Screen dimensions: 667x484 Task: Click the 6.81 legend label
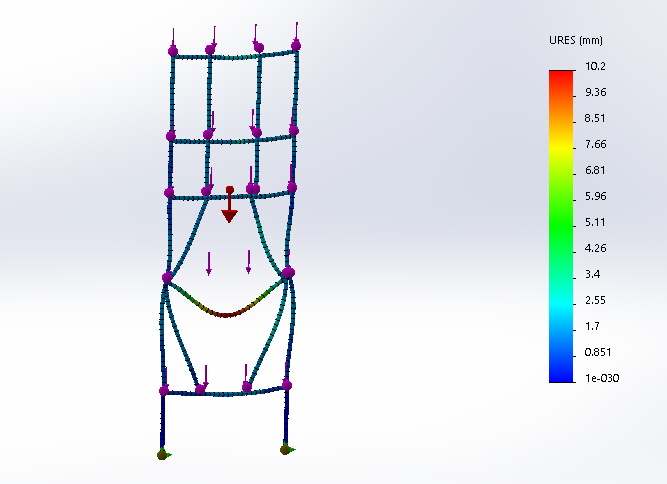point(595,170)
